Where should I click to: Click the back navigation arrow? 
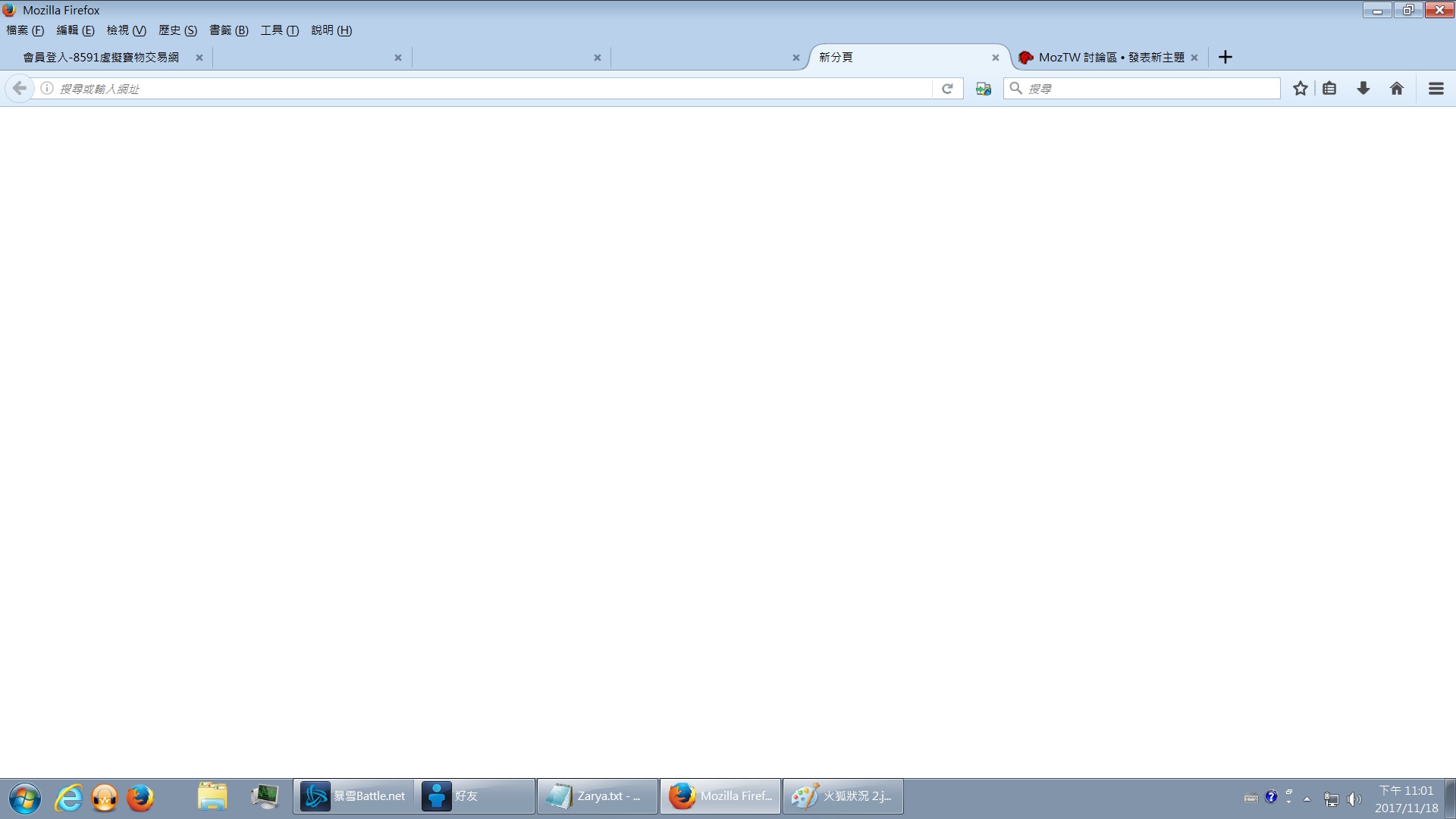(20, 89)
